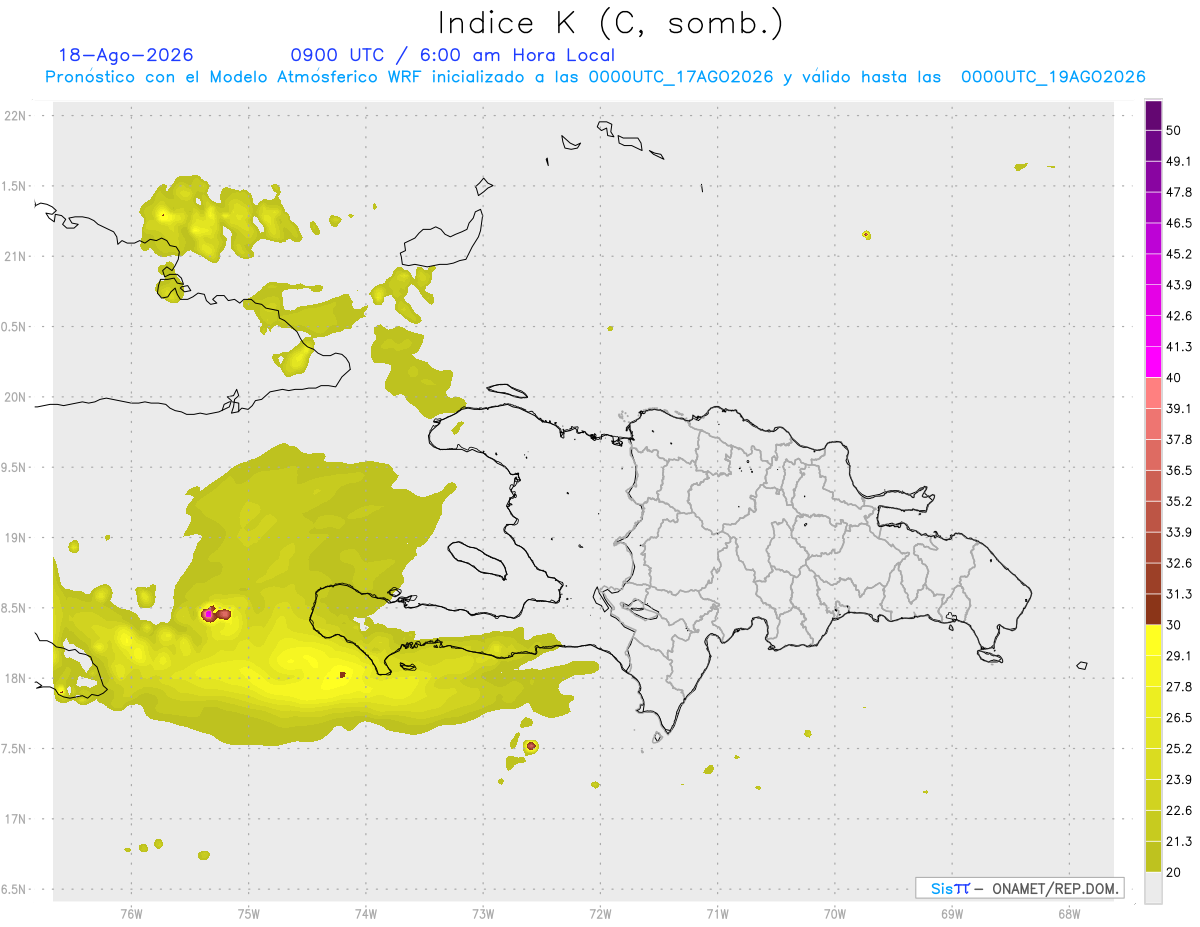The image size is (1200, 927).
Task: Click the 'Pronóstico con el Modelo Atmosférico WRF' line
Action: coord(595,77)
